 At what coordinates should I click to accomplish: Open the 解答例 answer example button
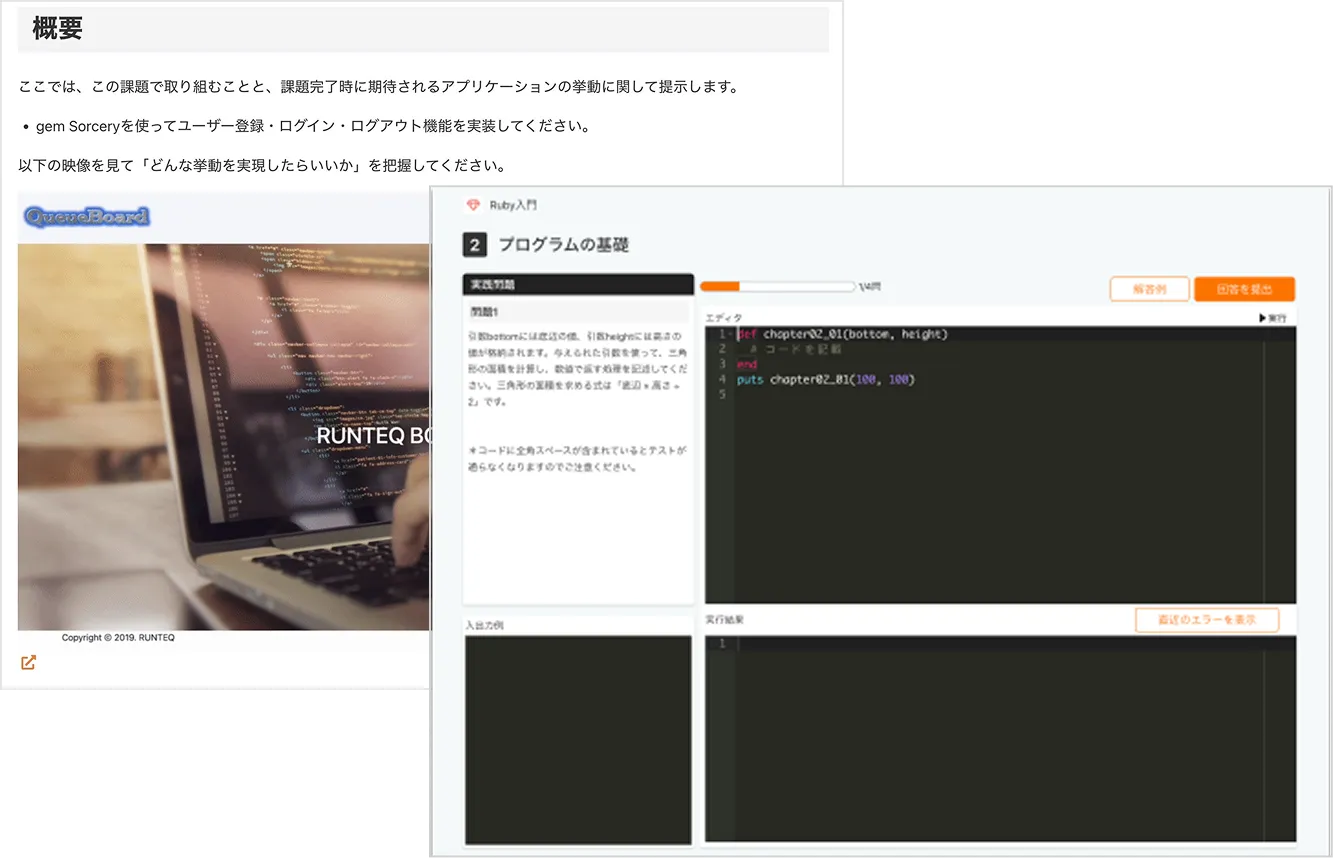[x=1149, y=288]
